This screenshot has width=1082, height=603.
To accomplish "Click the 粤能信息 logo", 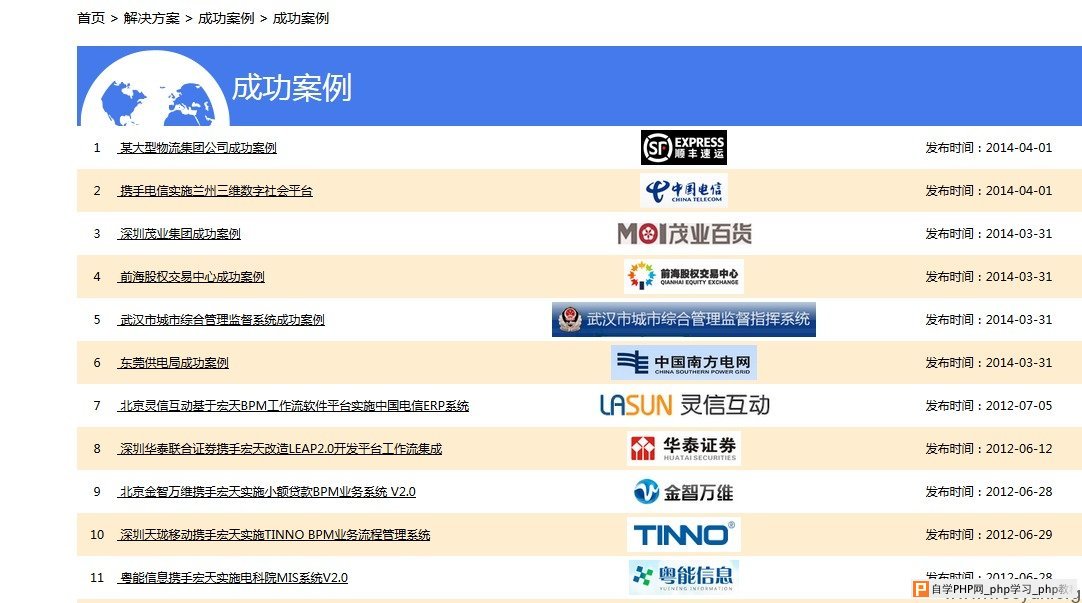I will (x=684, y=577).
